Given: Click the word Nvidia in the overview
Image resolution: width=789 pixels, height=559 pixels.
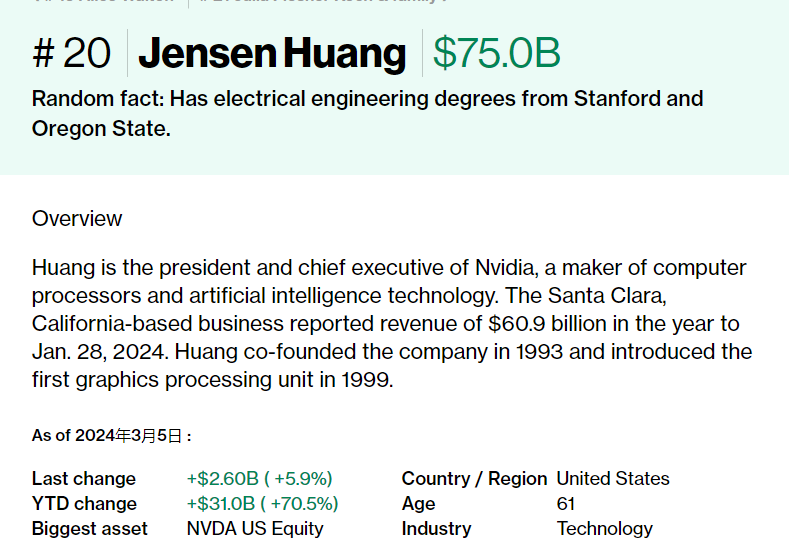Looking at the screenshot, I should [506, 268].
